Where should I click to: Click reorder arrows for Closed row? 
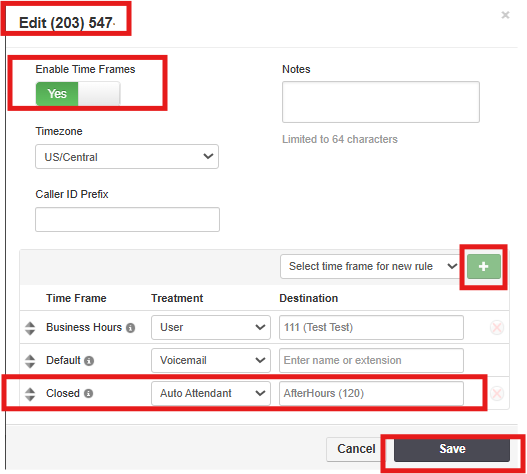click(30, 394)
